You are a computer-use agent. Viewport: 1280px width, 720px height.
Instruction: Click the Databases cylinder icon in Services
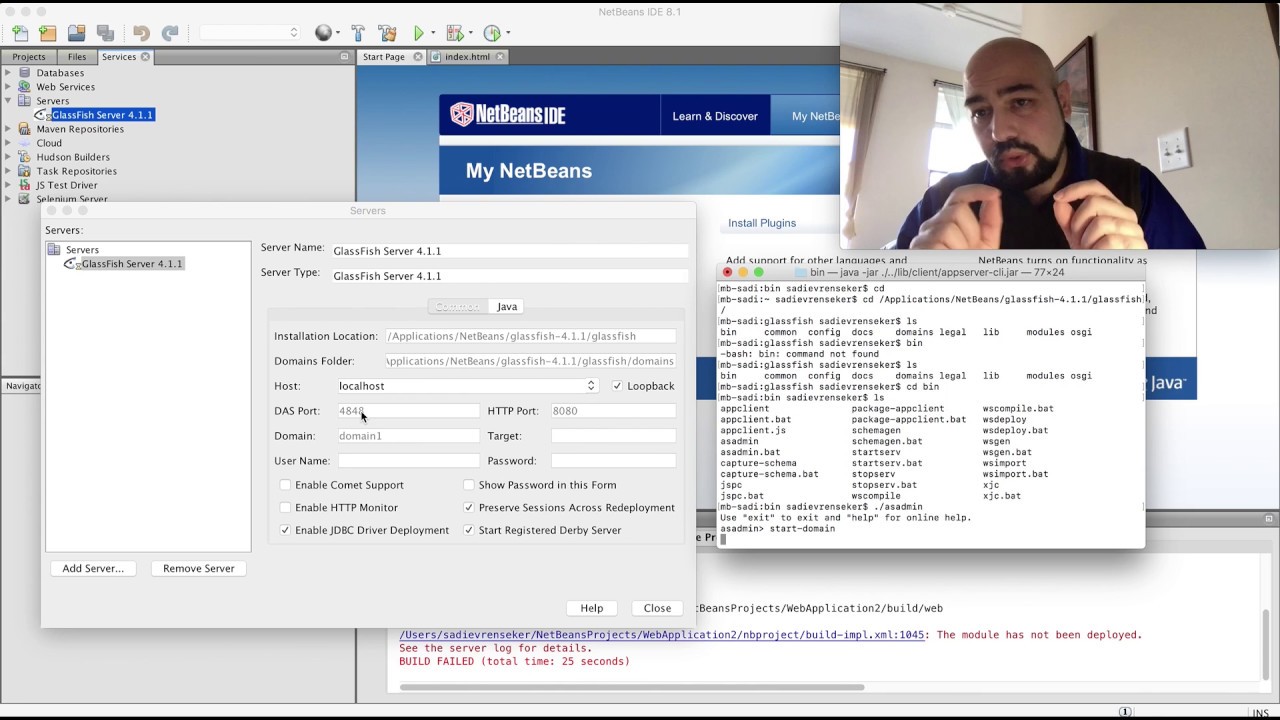coord(26,73)
